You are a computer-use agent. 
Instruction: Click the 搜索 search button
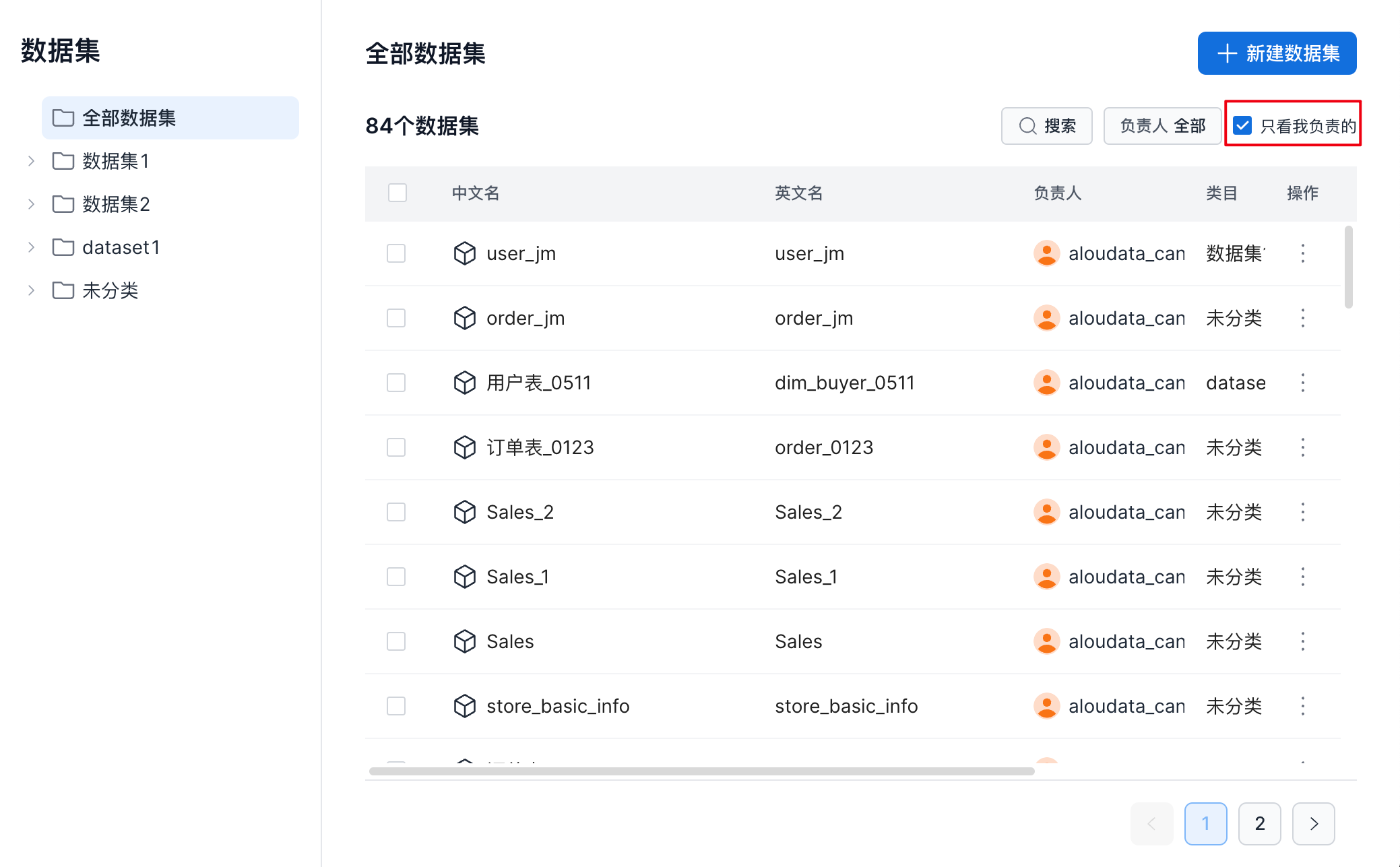[1046, 125]
